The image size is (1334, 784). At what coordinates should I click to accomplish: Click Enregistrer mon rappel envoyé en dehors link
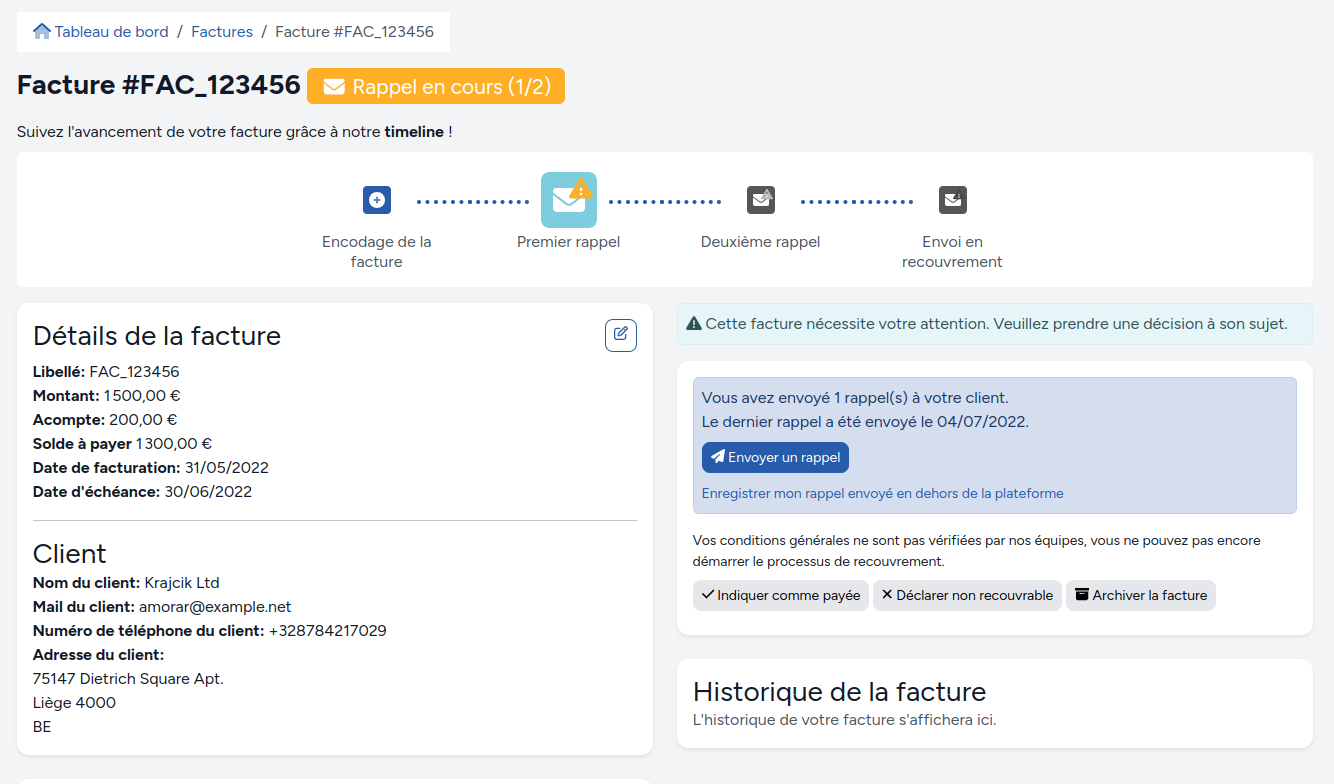point(882,493)
